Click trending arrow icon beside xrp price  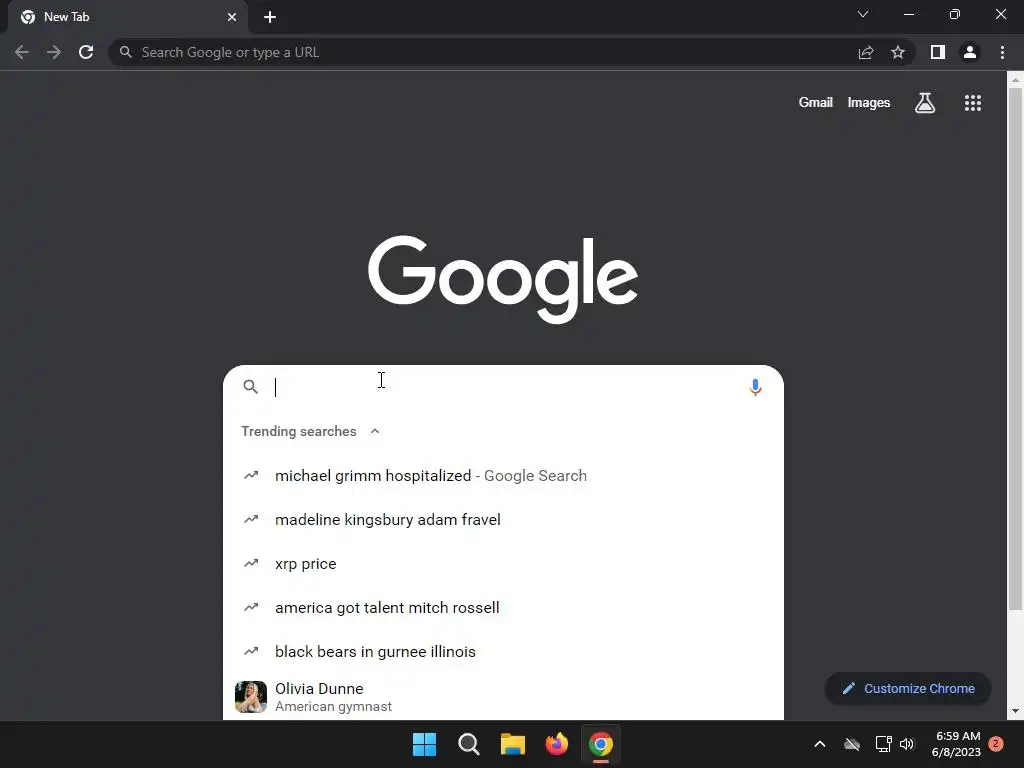point(251,563)
